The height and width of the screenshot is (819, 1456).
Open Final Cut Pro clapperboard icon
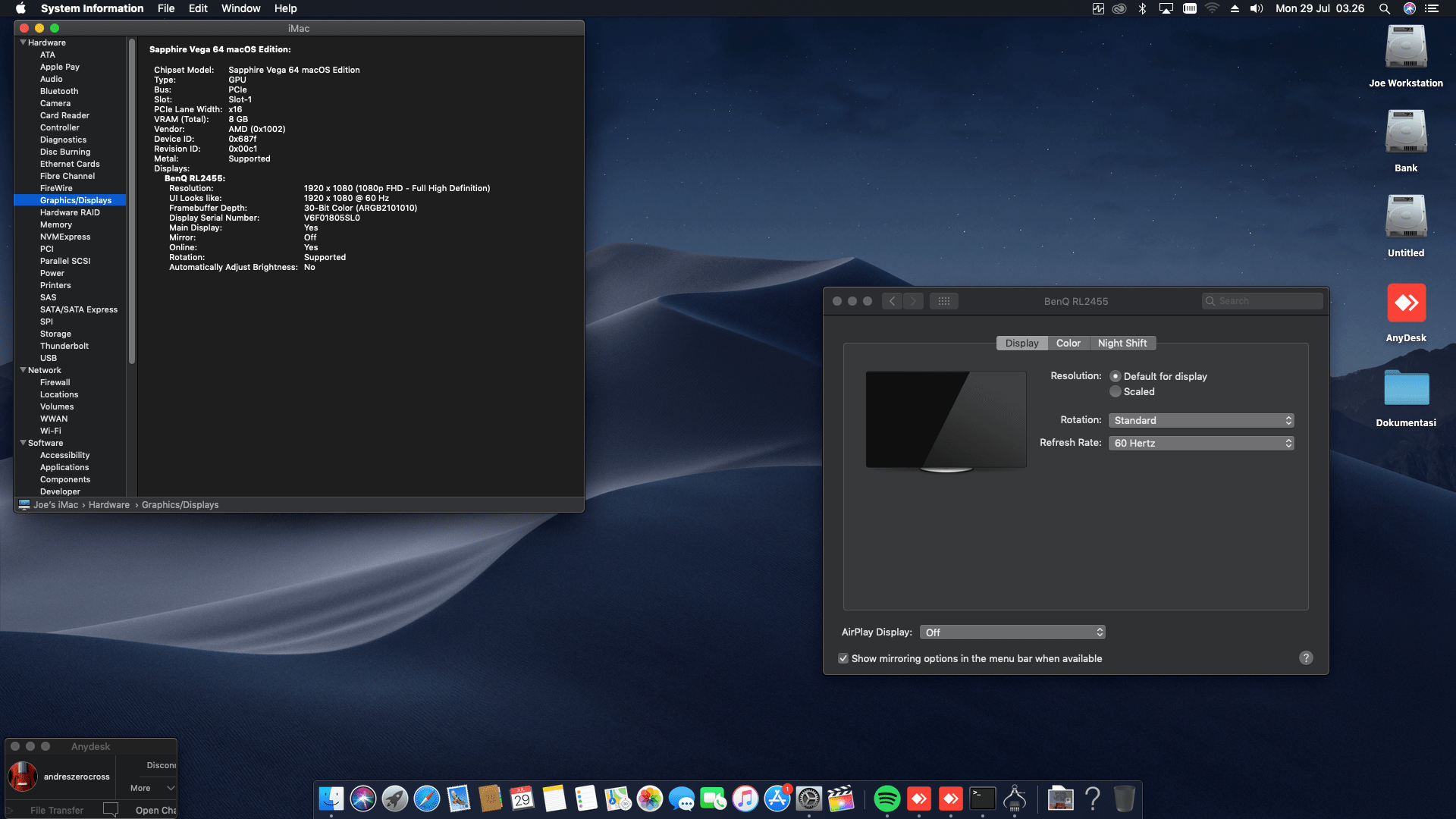[841, 799]
